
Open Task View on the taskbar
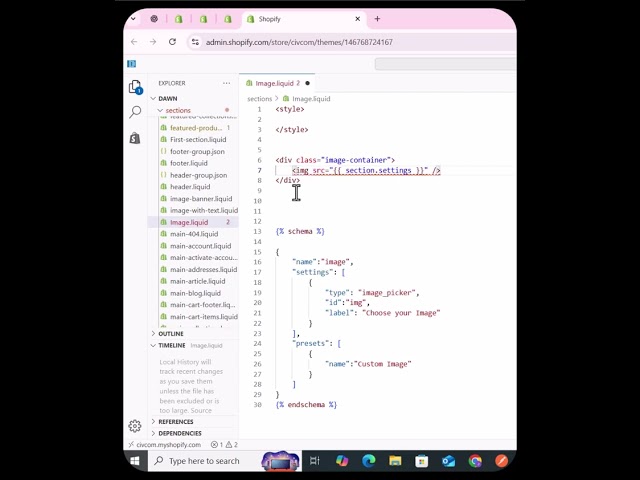tap(315, 461)
